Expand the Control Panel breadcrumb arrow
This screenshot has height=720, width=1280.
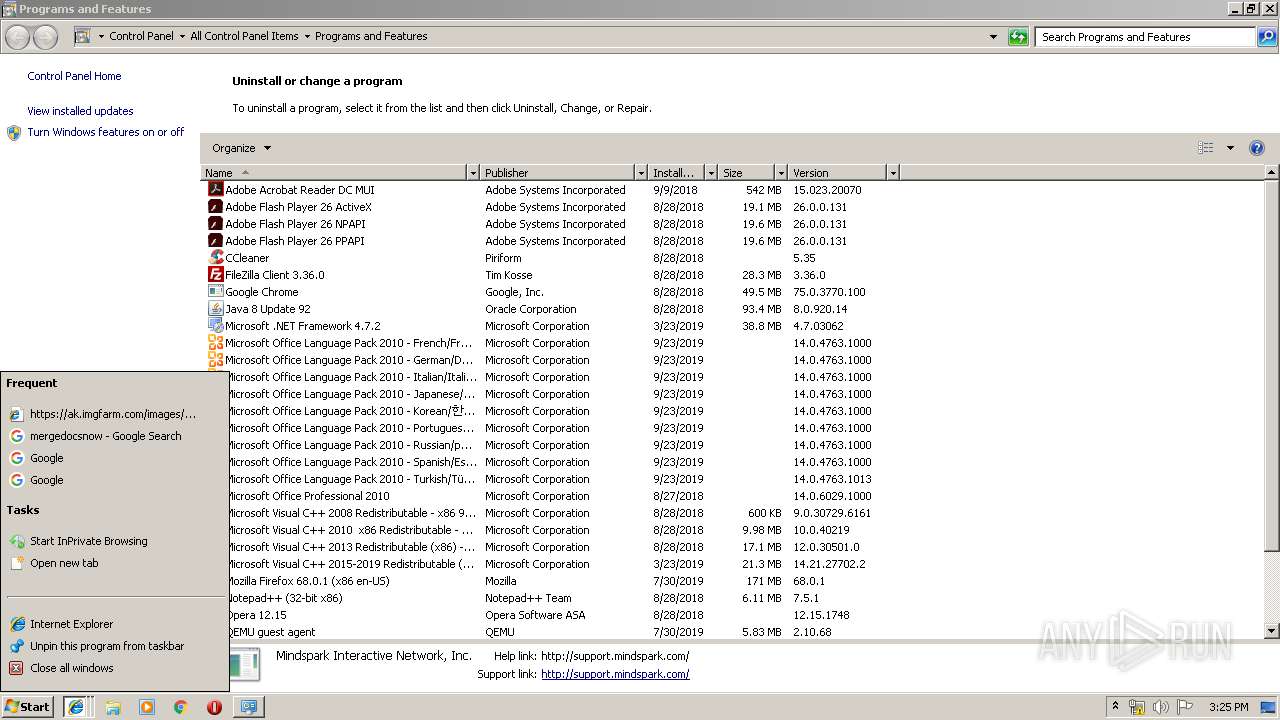click(181, 37)
